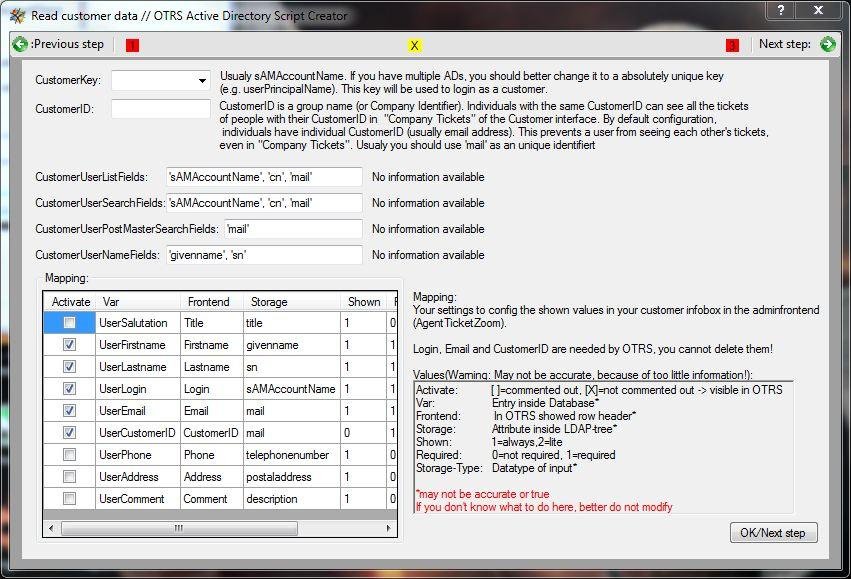851x579 pixels.
Task: Edit the CustomerUserListFields text box
Action: [264, 177]
